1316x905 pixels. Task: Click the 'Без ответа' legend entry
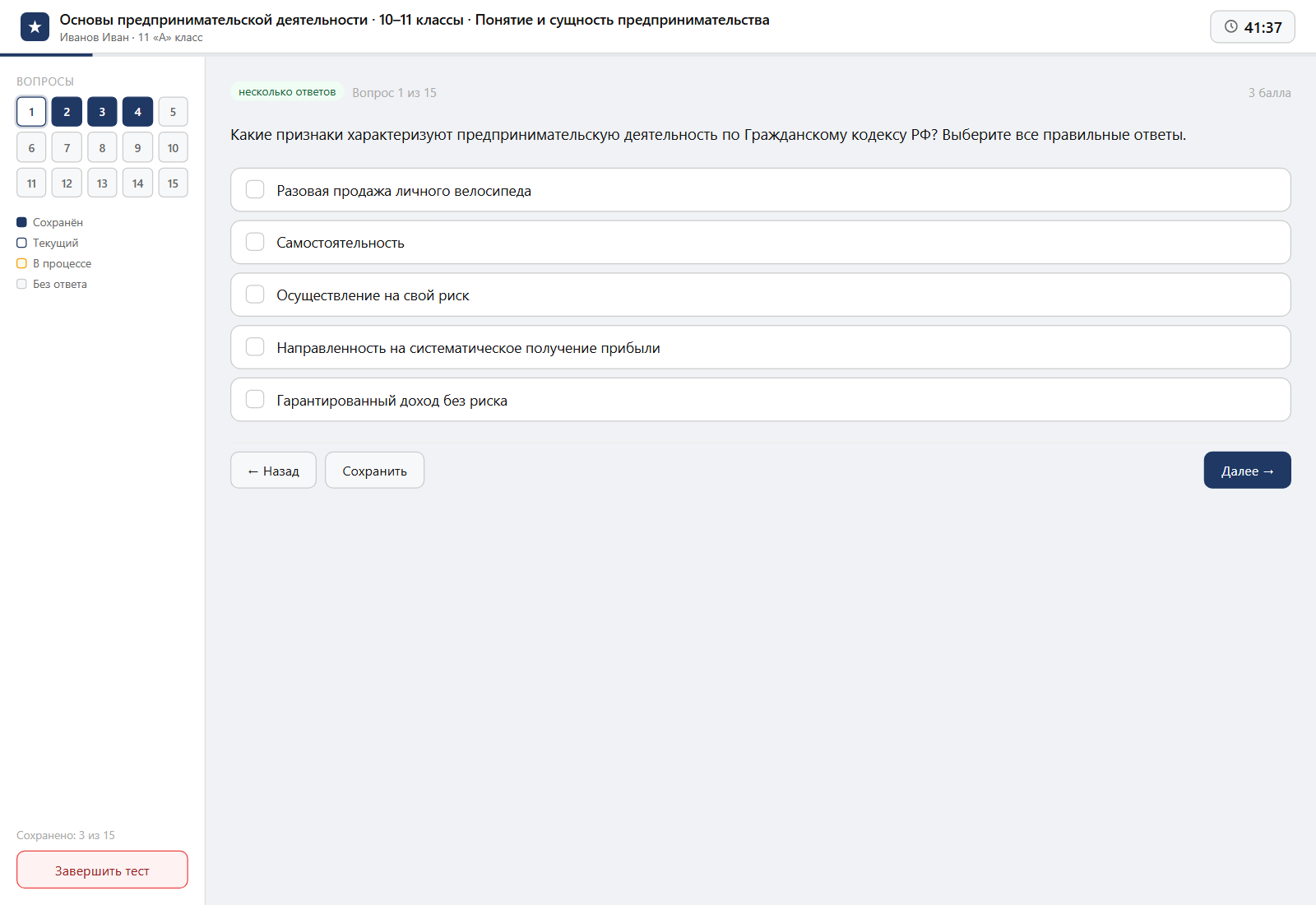pyautogui.click(x=52, y=284)
